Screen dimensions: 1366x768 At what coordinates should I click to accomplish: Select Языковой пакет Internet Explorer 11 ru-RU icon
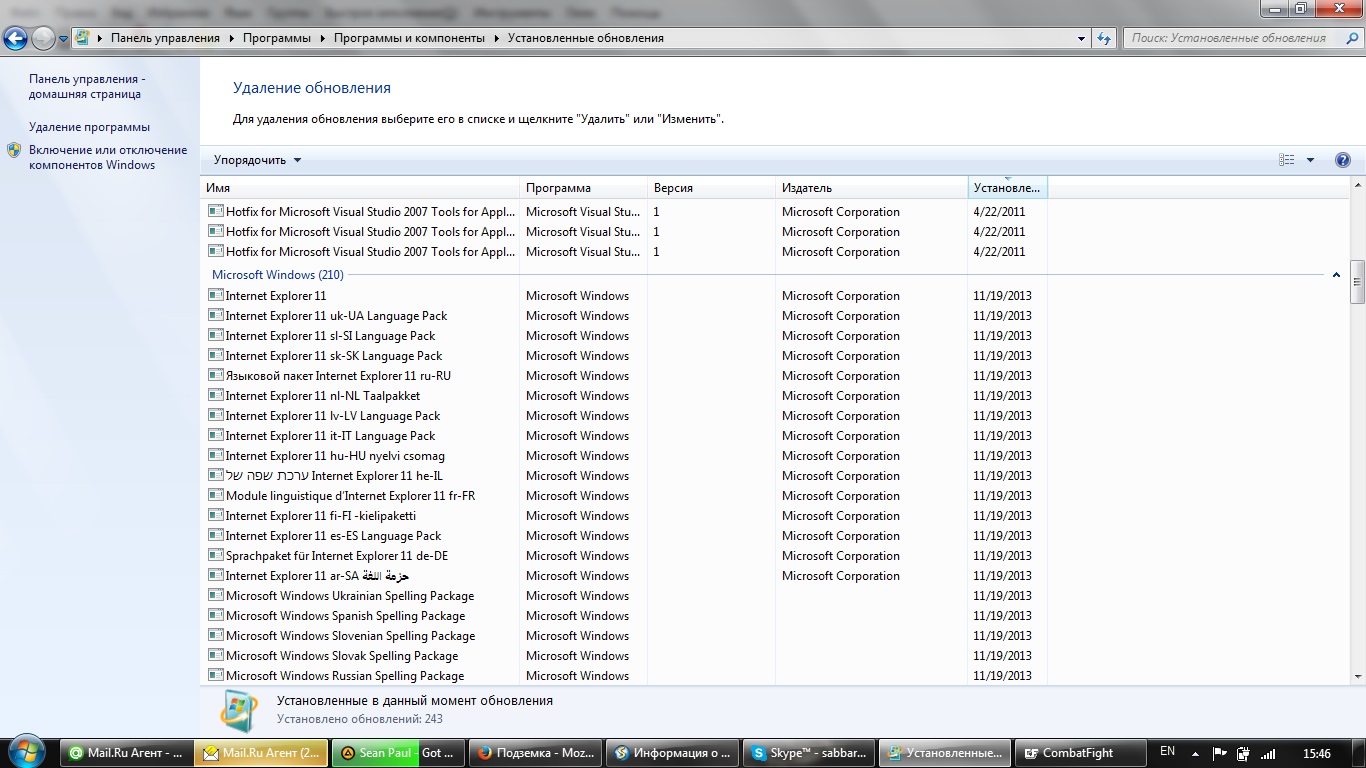(215, 375)
